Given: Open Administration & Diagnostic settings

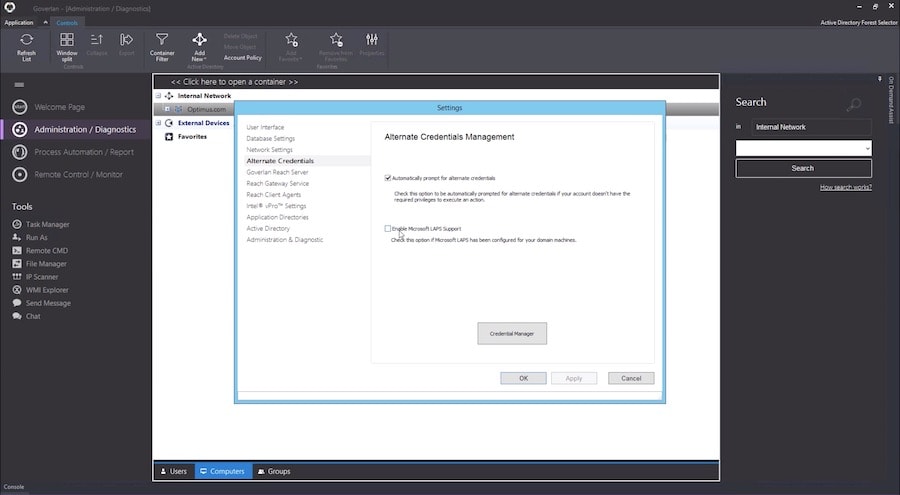Looking at the screenshot, I should [285, 239].
